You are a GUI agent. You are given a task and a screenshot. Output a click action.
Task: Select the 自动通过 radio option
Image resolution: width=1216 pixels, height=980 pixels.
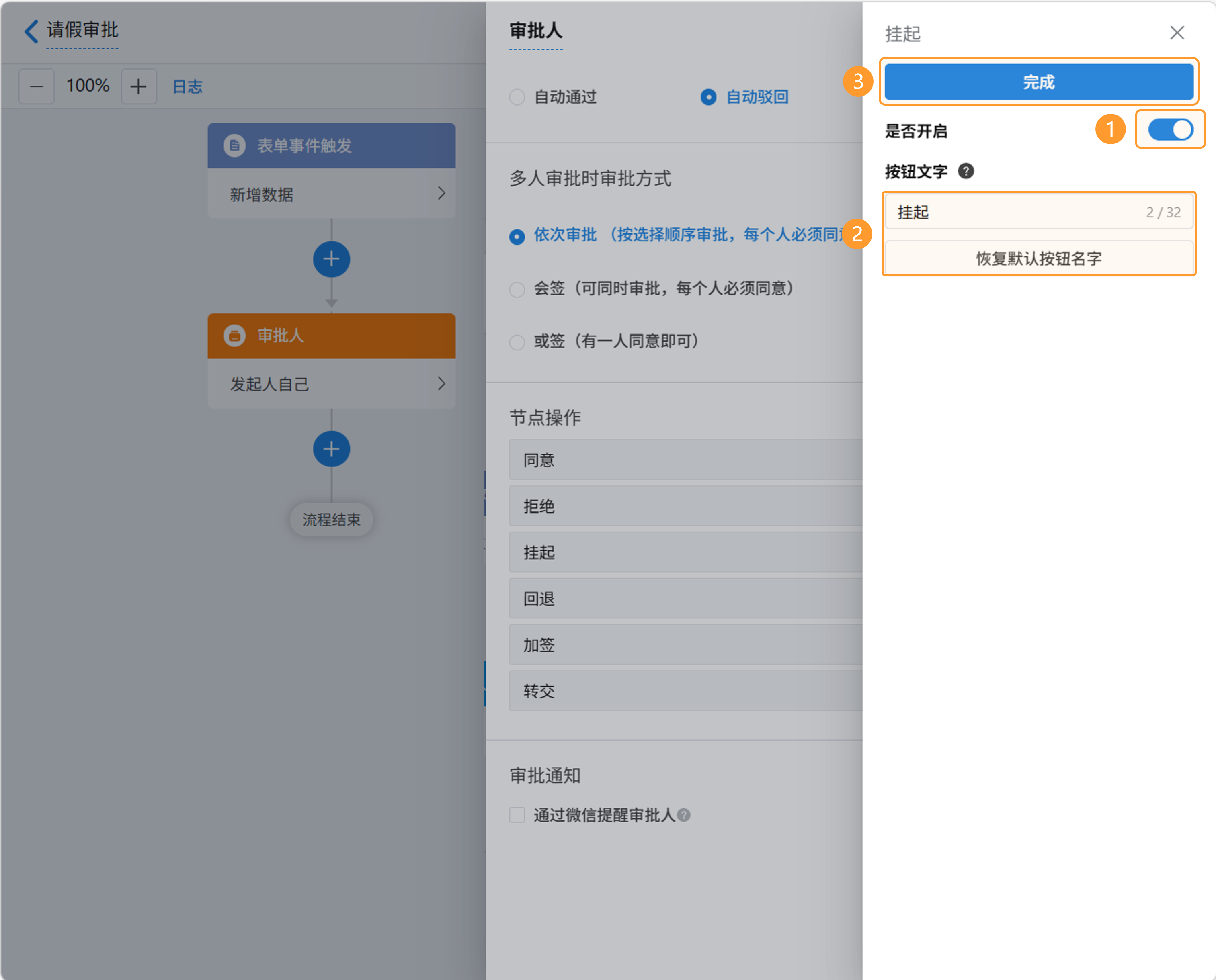click(x=517, y=97)
